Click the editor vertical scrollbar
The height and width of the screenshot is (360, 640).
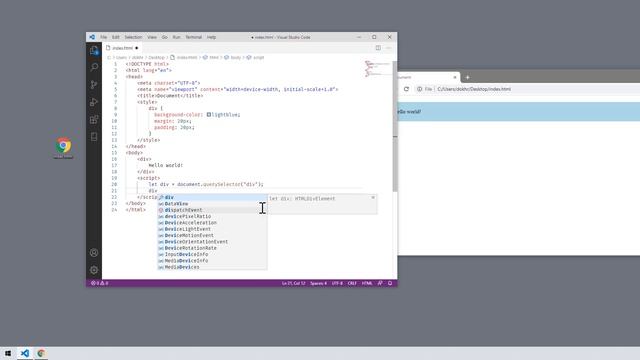coord(395,127)
